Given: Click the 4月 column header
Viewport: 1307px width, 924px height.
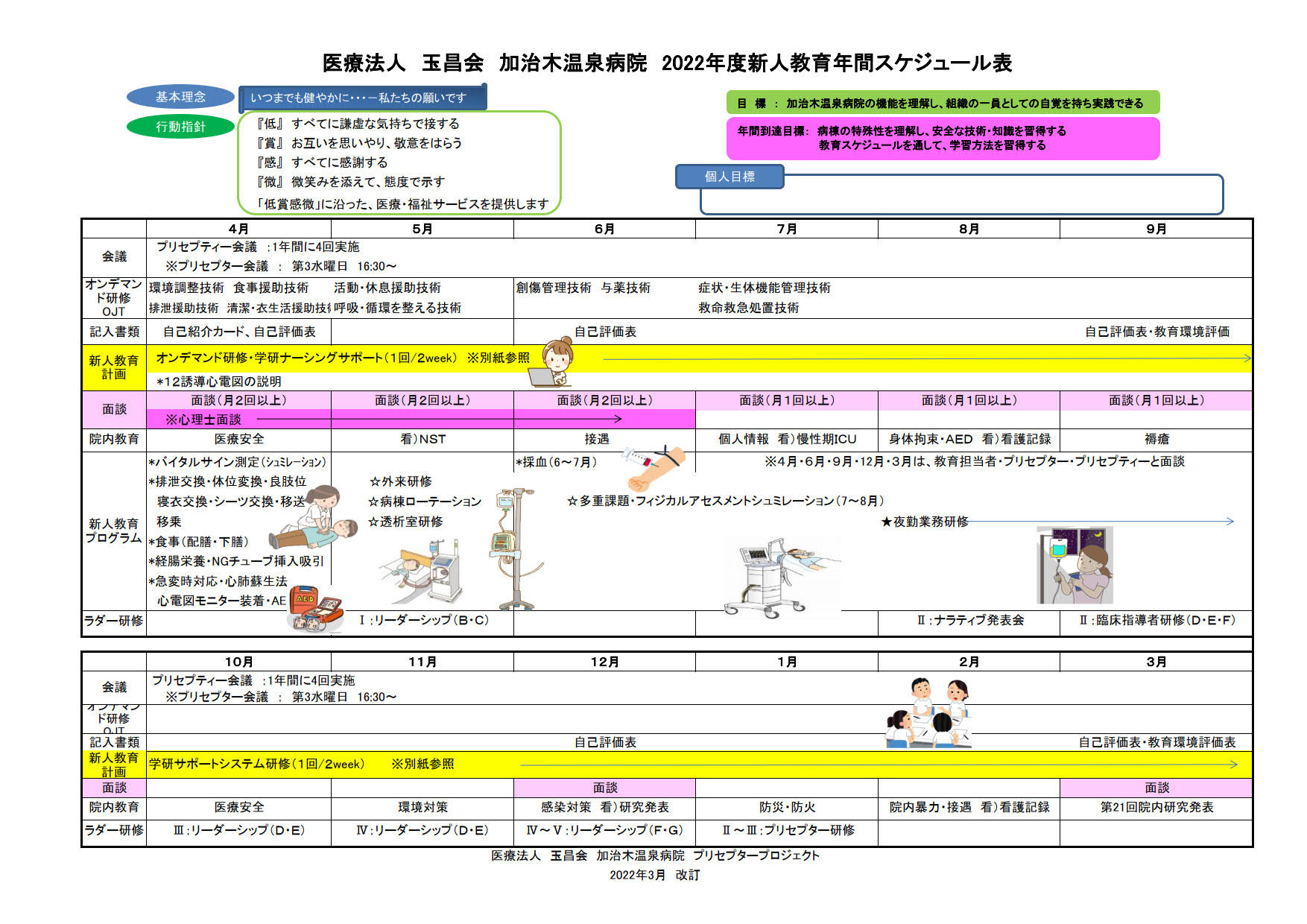Looking at the screenshot, I should (238, 229).
